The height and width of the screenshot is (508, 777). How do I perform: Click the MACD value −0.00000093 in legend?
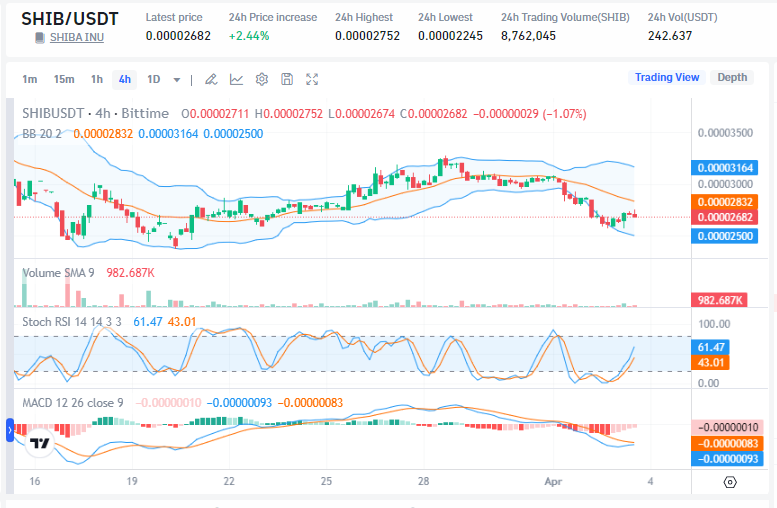pyautogui.click(x=239, y=403)
